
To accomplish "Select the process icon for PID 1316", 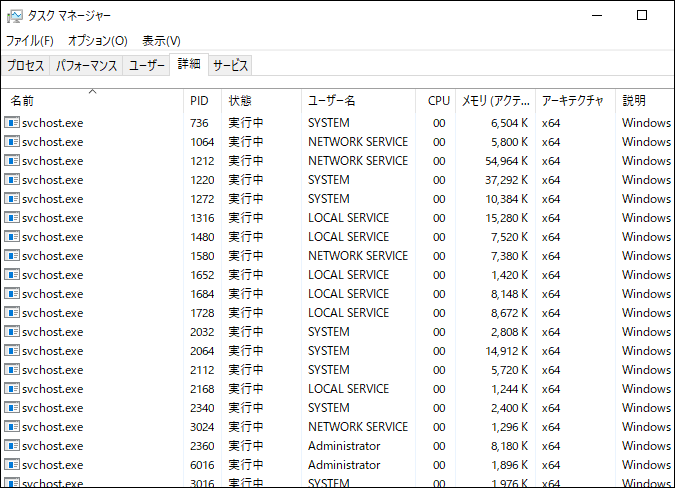I will click(x=12, y=217).
